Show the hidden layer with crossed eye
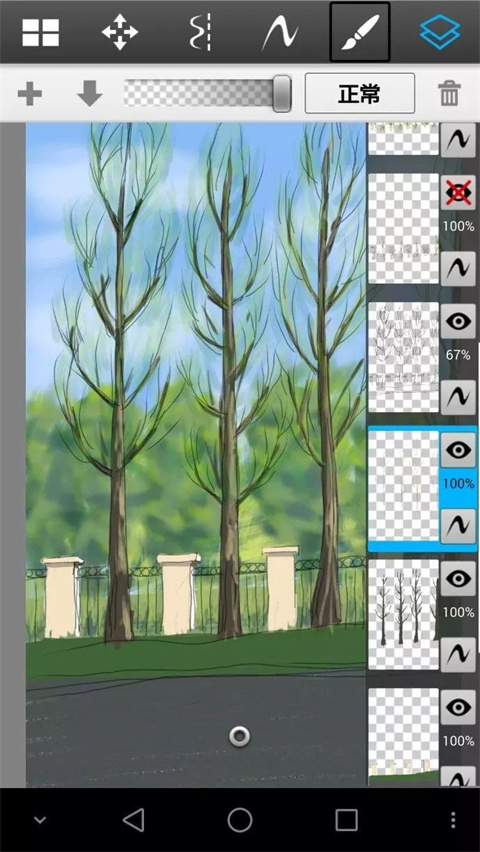The width and height of the screenshot is (480, 852). pos(458,192)
